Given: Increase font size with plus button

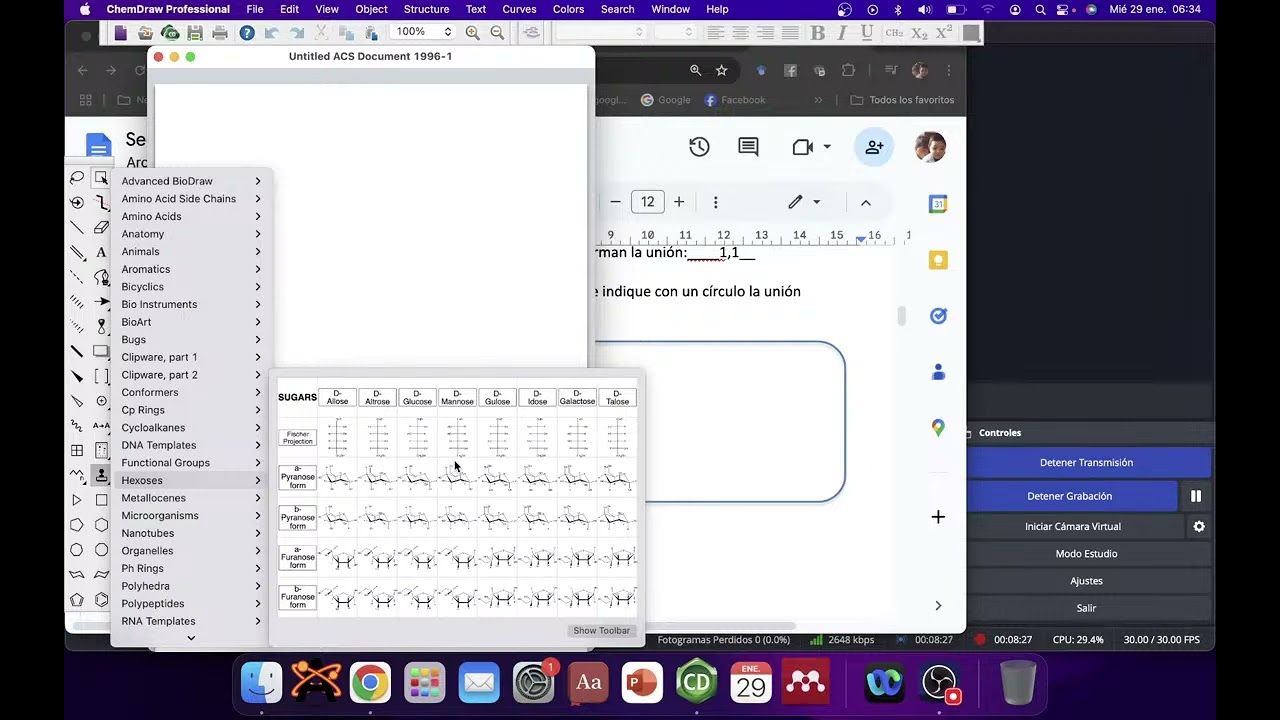Looking at the screenshot, I should (679, 202).
